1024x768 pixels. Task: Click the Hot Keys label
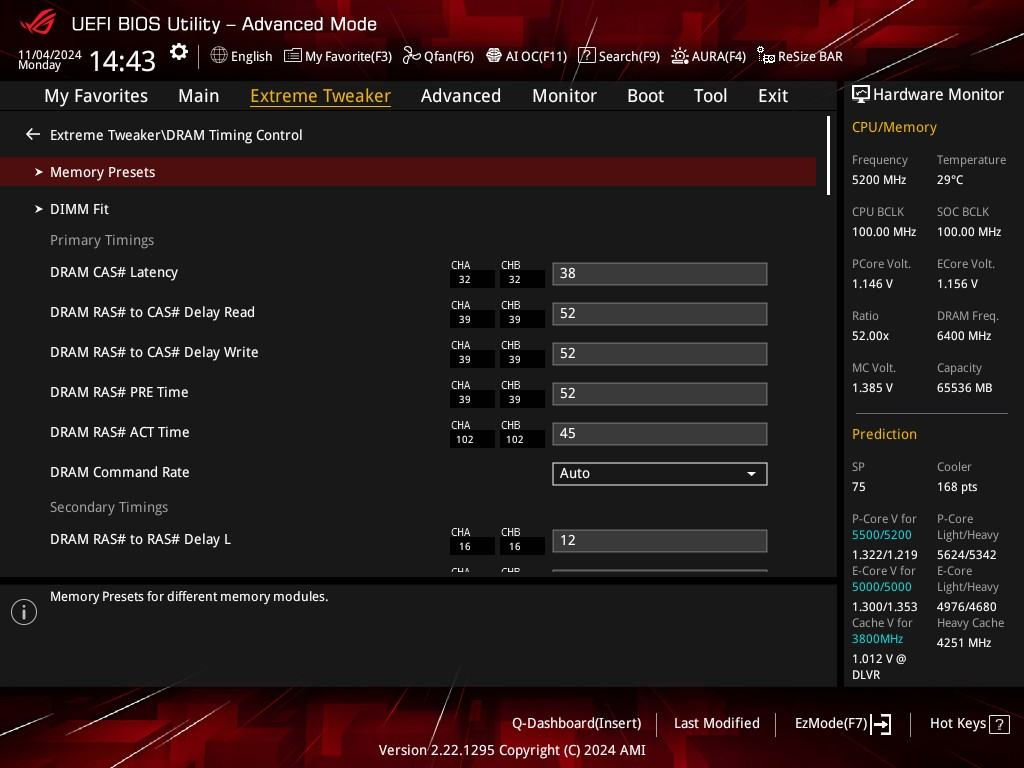[x=957, y=724]
